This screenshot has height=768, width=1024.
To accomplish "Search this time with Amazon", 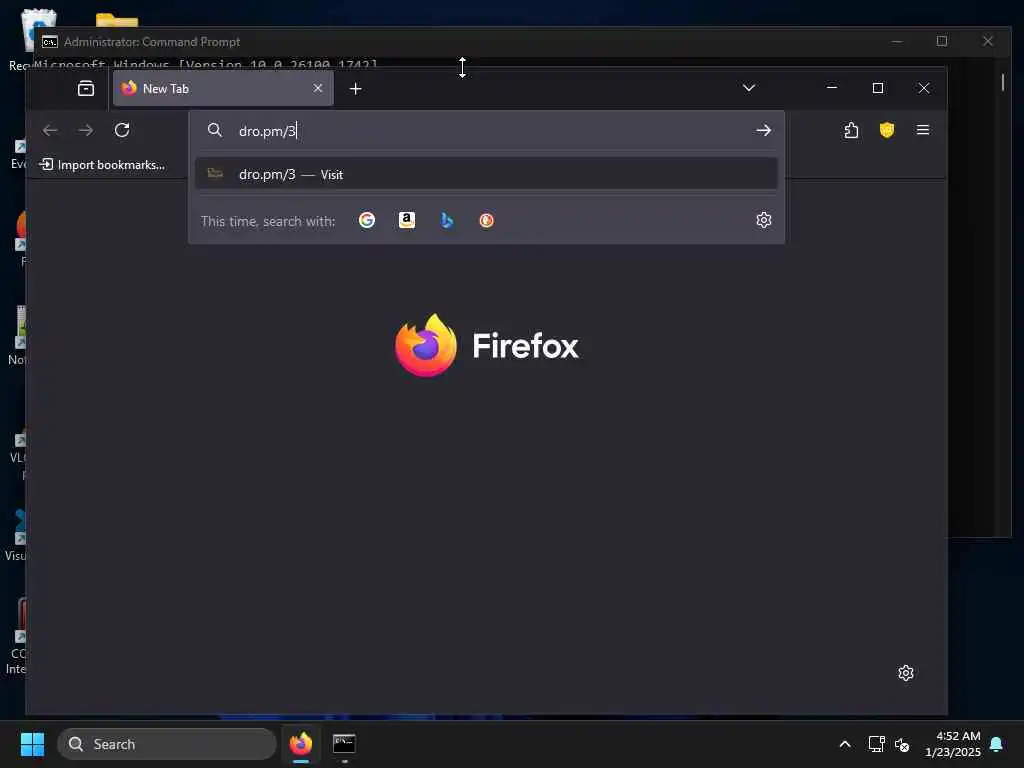I will tap(407, 220).
